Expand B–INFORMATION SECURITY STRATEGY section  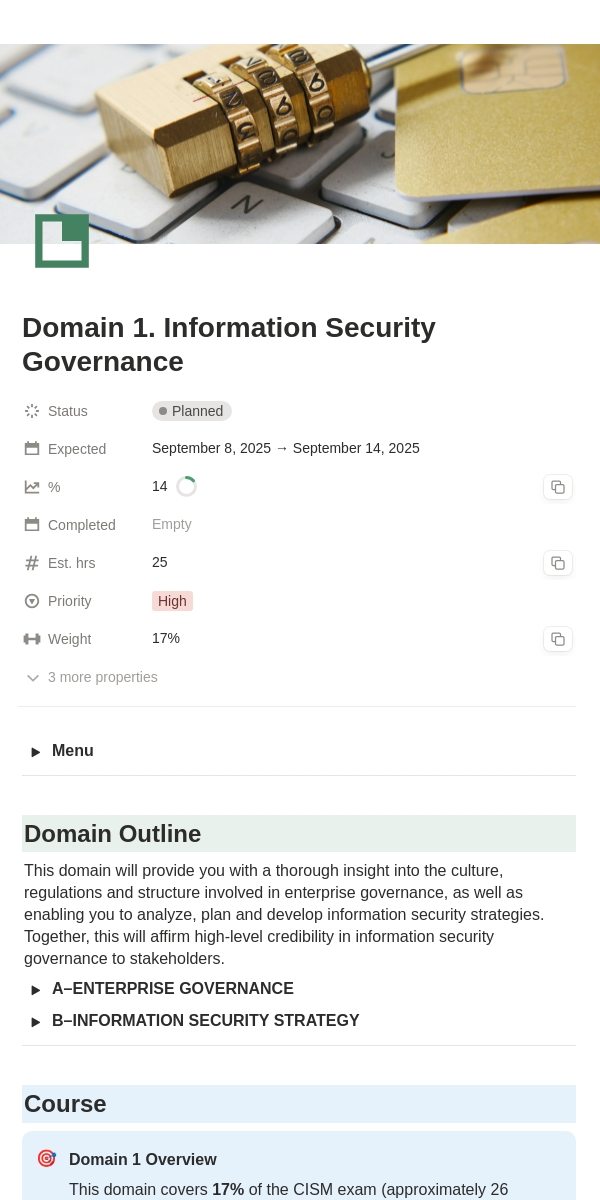36,1022
